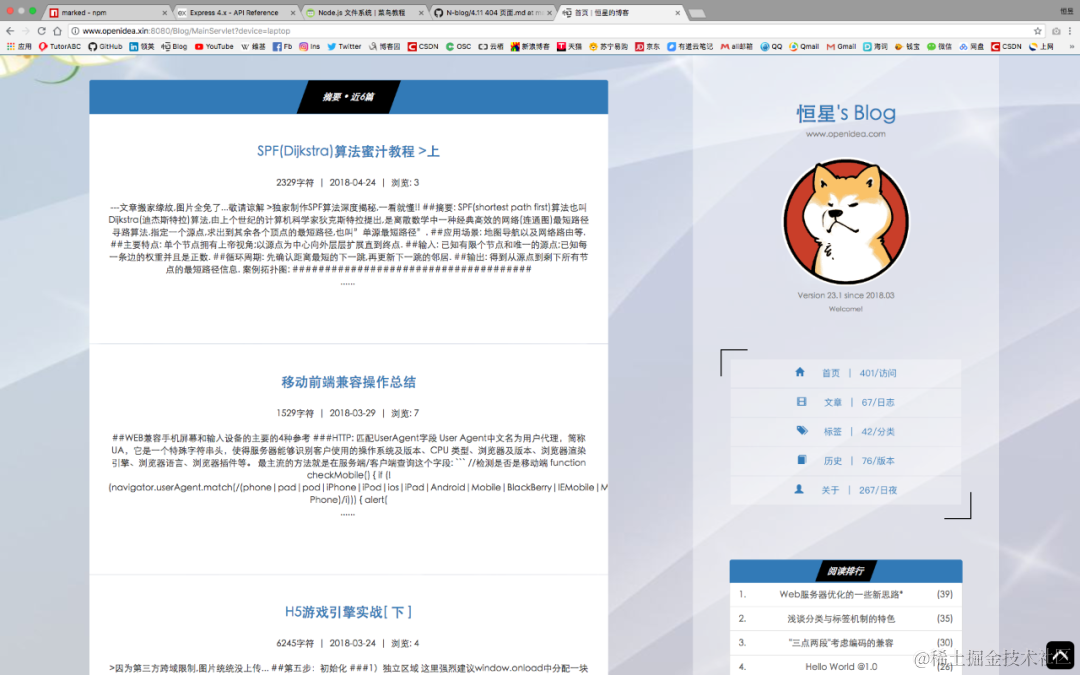
Task: Show hidden bookmarks with the overflow chevron
Action: point(1071,47)
